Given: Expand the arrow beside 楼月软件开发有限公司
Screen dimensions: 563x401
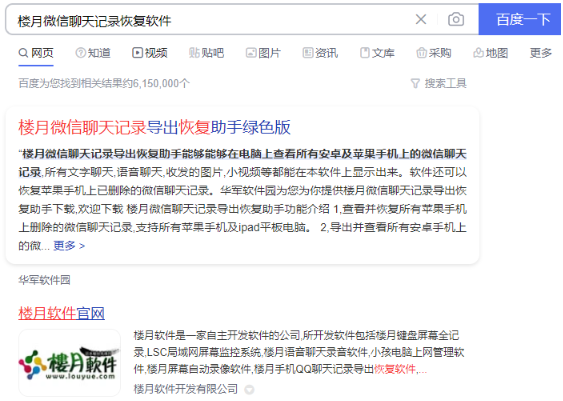Looking at the screenshot, I should pyautogui.click(x=249, y=390).
